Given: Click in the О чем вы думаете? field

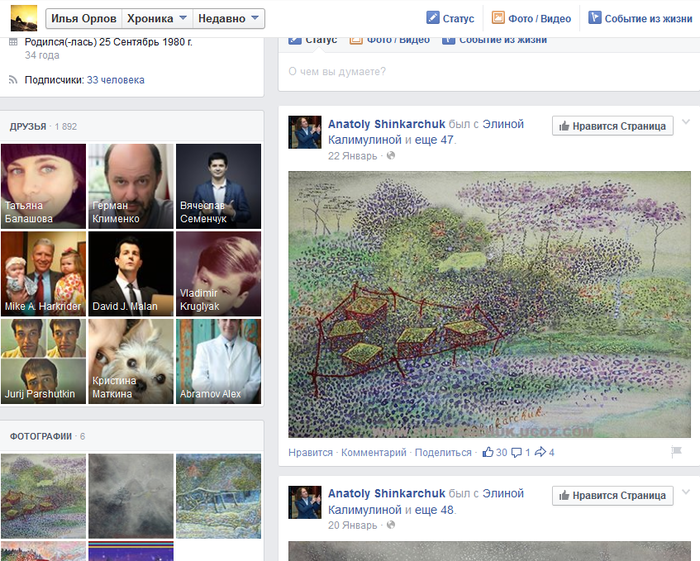Looking at the screenshot, I should pos(489,71).
